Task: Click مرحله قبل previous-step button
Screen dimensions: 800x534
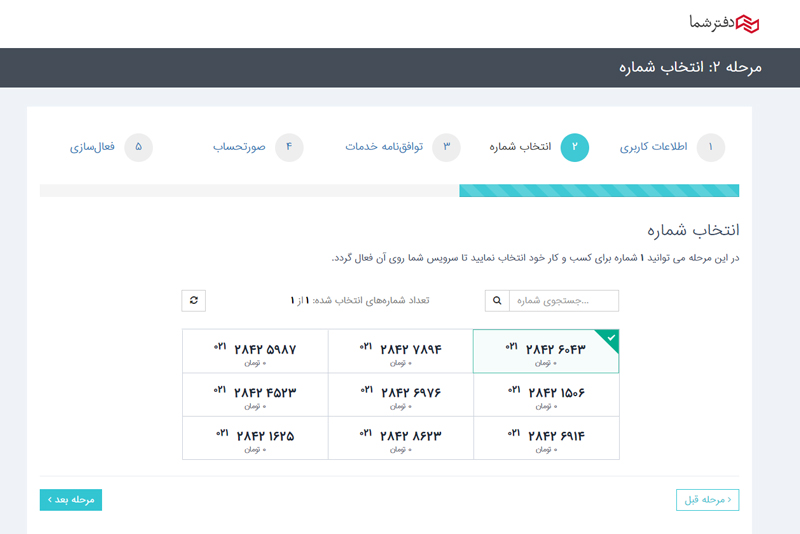Action: tap(708, 500)
